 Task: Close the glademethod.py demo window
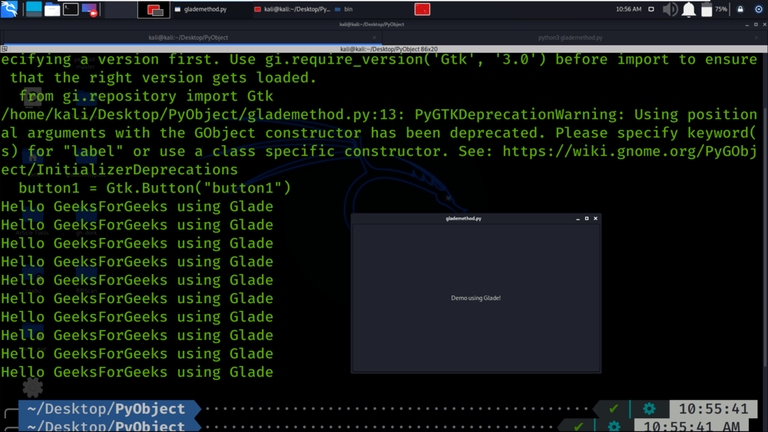point(596,218)
